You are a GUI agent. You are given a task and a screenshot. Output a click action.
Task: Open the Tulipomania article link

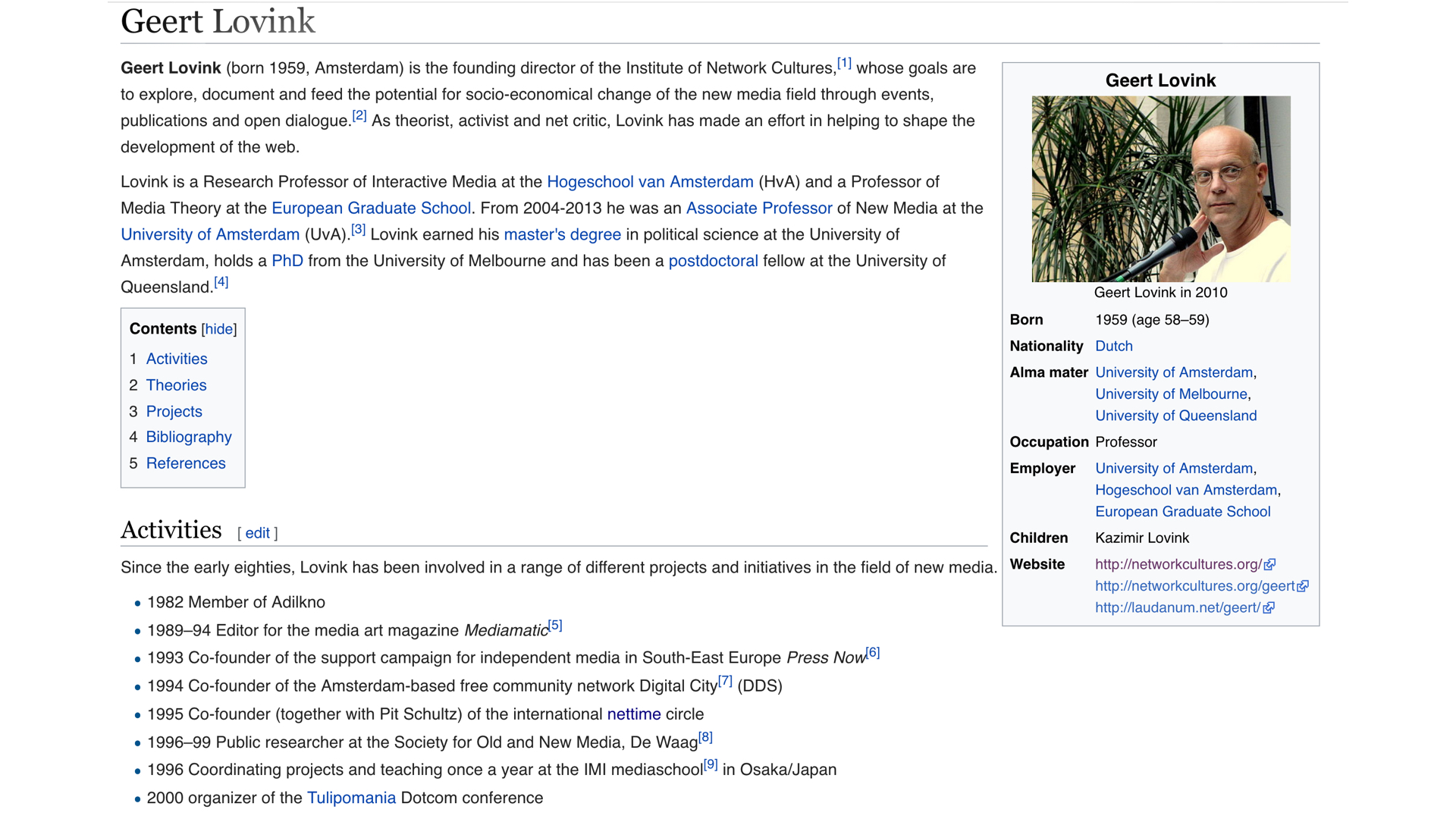[x=351, y=798]
